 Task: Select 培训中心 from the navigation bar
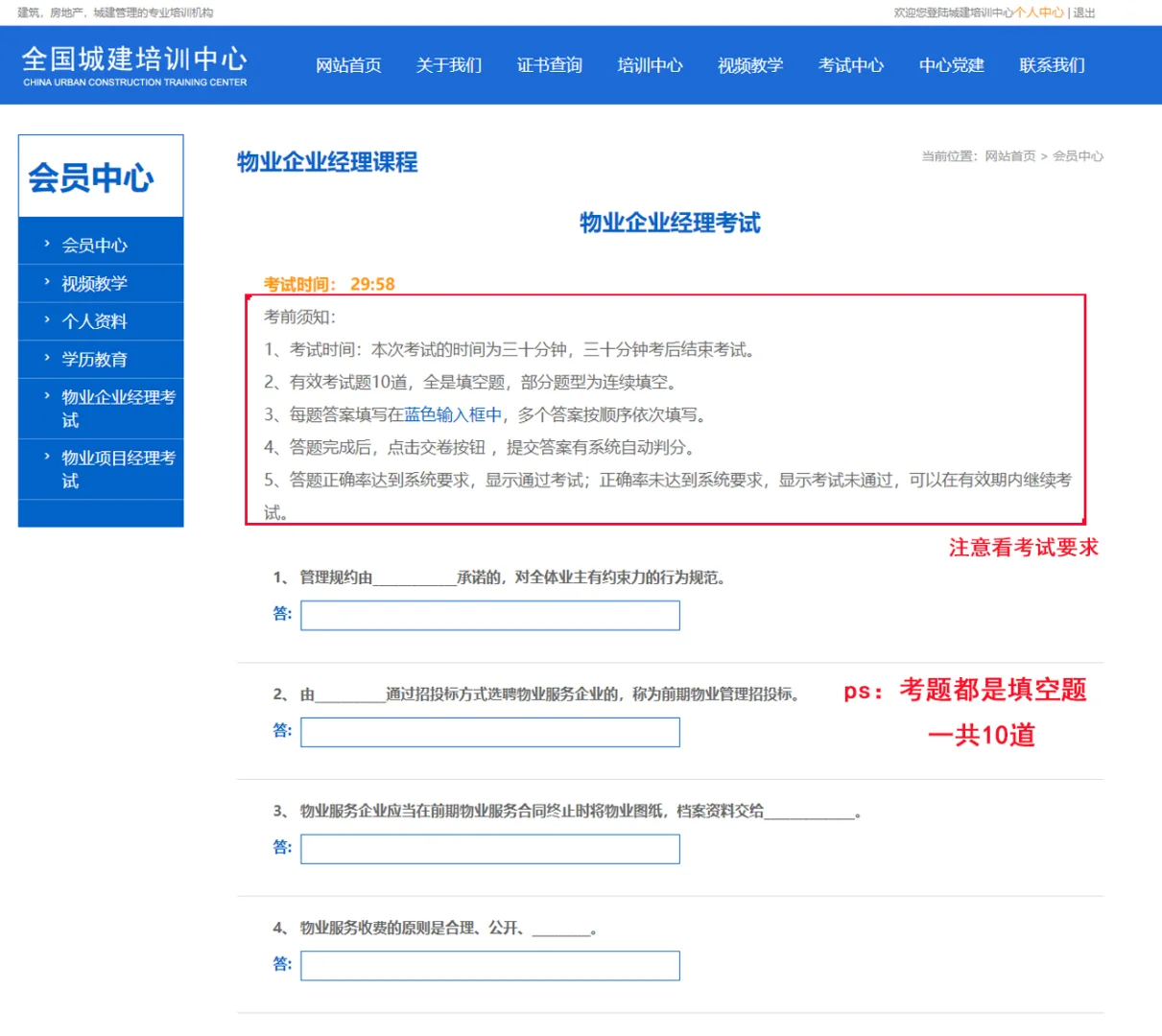[x=649, y=66]
